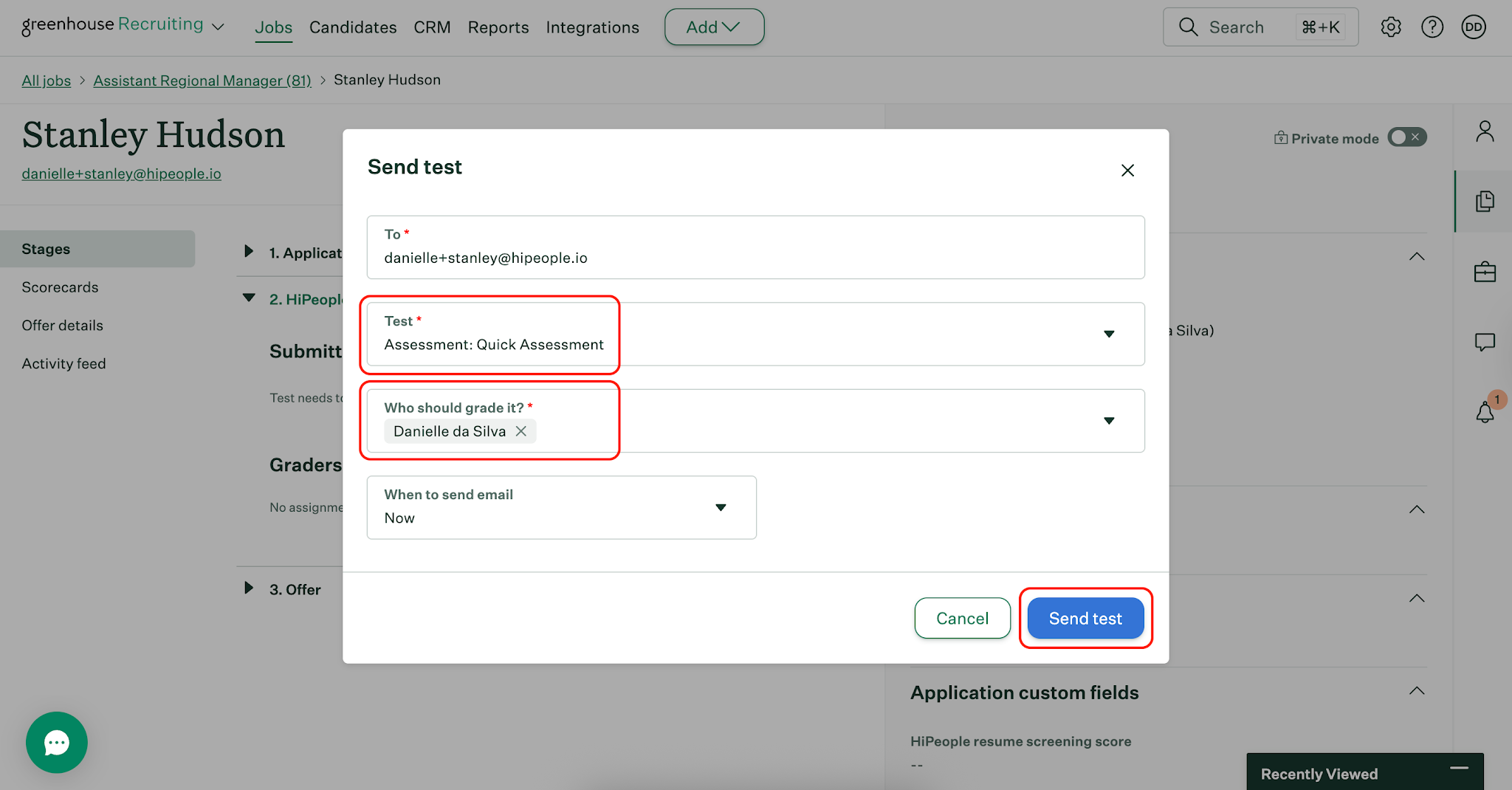Image resolution: width=1512 pixels, height=790 pixels.
Task: Open the green chat support bubble
Action: 57,742
